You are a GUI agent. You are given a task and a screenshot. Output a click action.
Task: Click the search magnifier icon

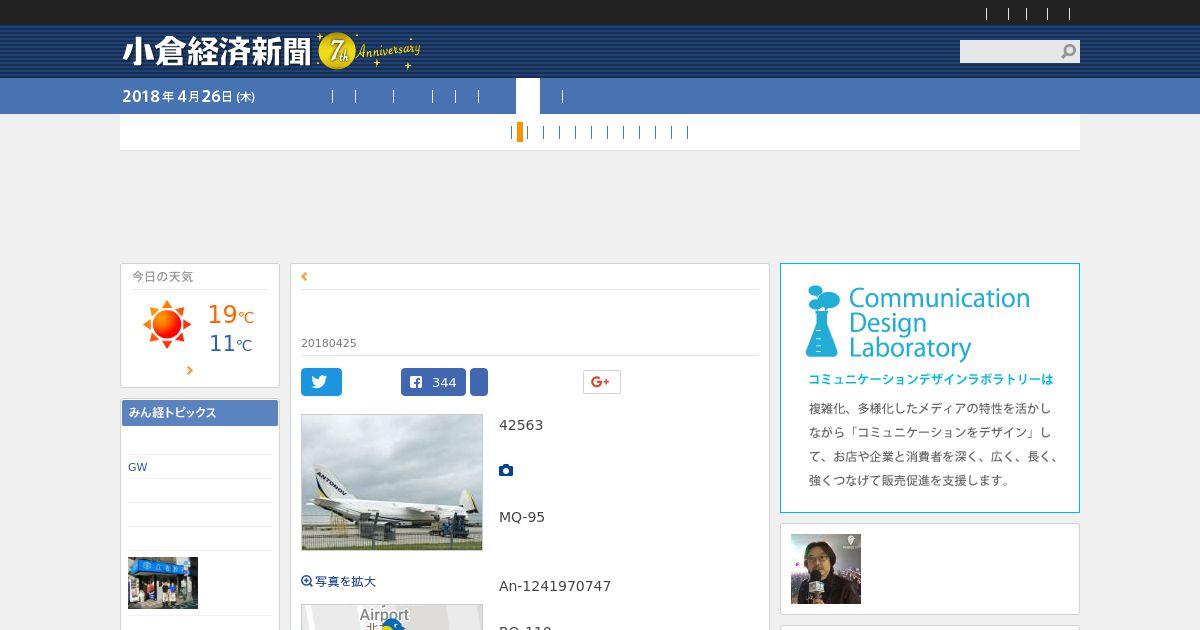click(x=1068, y=51)
